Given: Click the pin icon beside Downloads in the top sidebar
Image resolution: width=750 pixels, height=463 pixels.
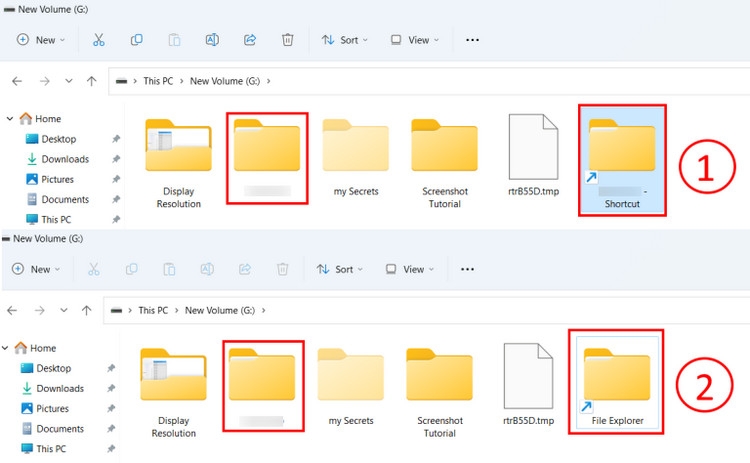Looking at the screenshot, I should 116,159.
